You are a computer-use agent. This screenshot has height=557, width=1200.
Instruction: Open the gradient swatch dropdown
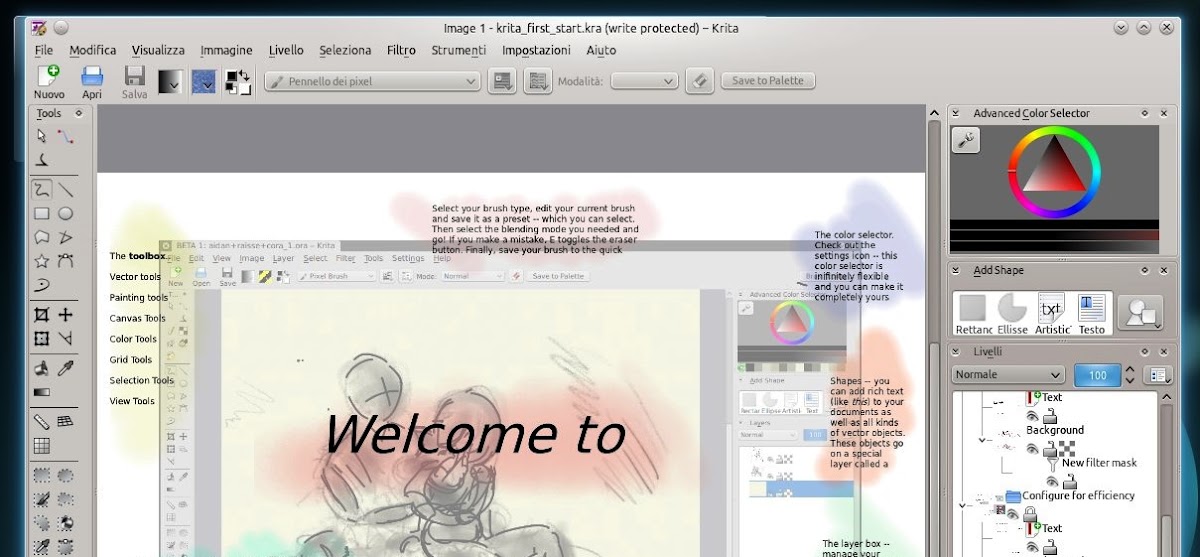[170, 82]
